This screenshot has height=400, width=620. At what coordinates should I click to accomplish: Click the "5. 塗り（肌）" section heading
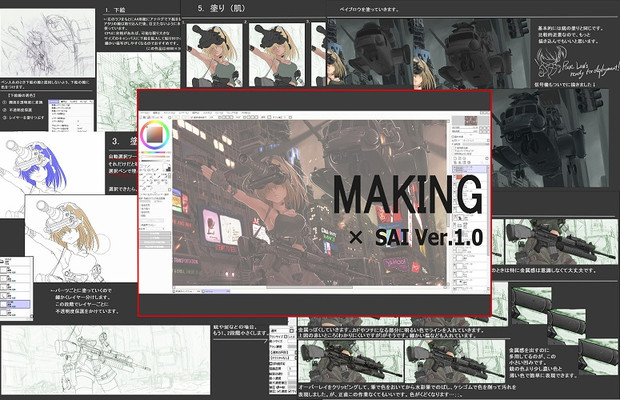pos(222,8)
